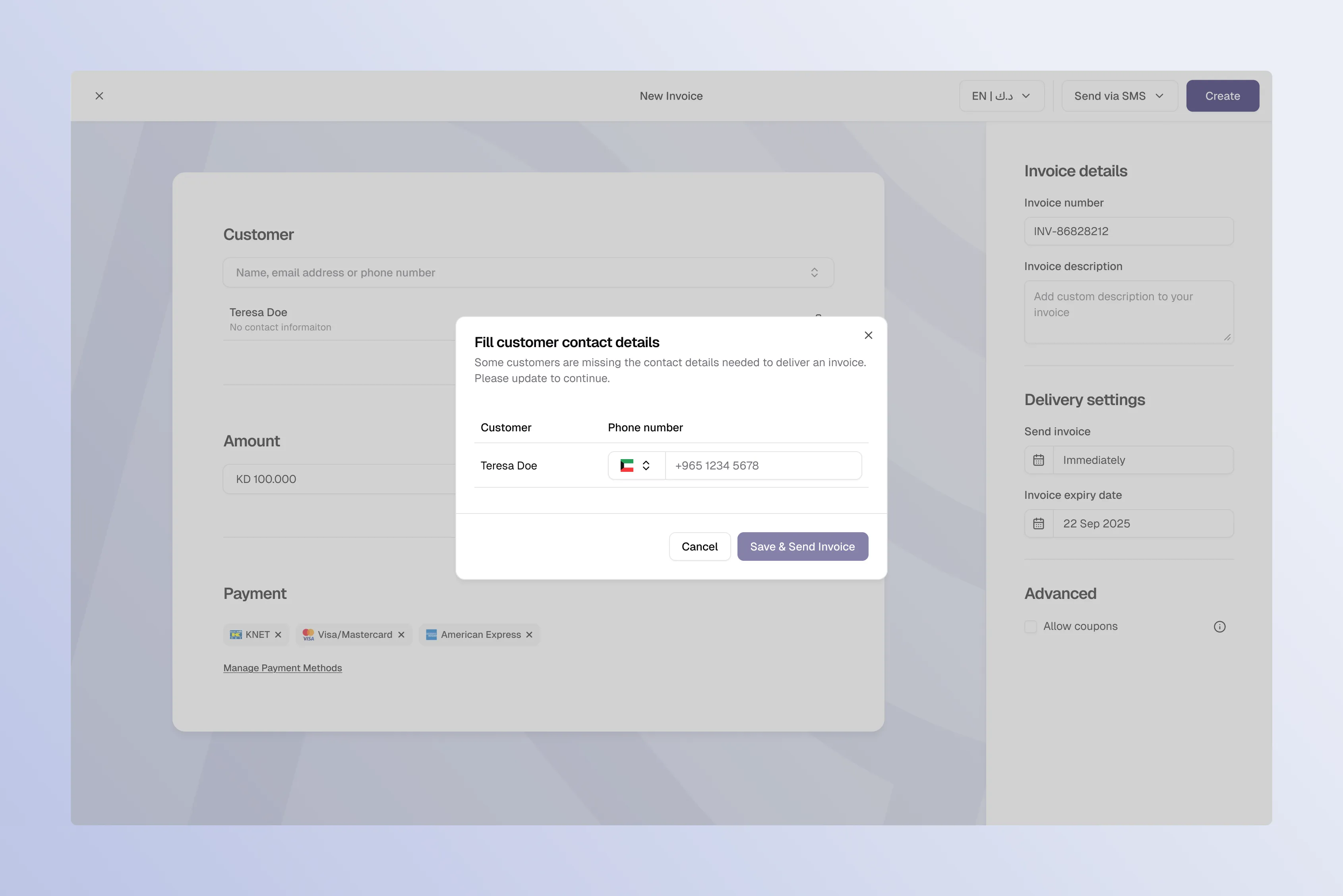Image resolution: width=1343 pixels, height=896 pixels.
Task: Click the Invoice details heading
Action: (1076, 171)
